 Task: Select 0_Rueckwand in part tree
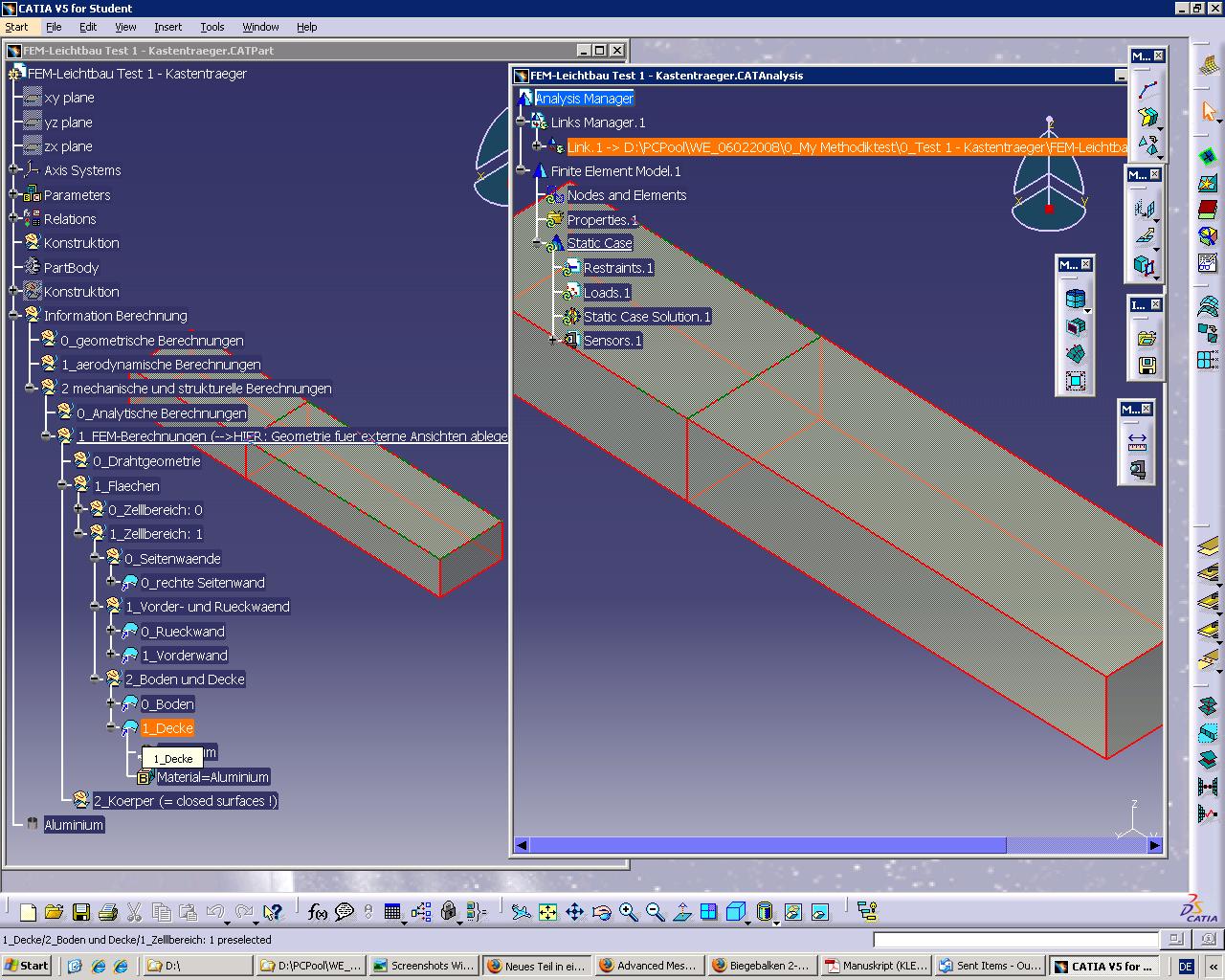(x=183, y=632)
